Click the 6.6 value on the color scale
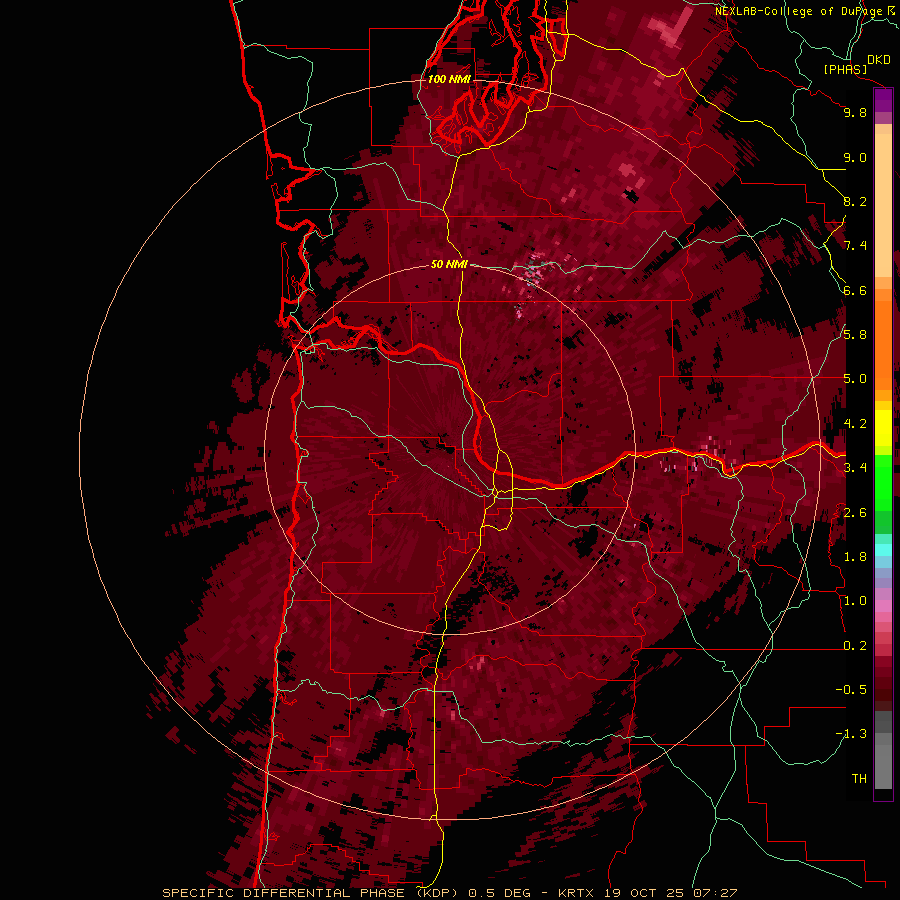Screen dimensions: 900x900 click(x=855, y=290)
